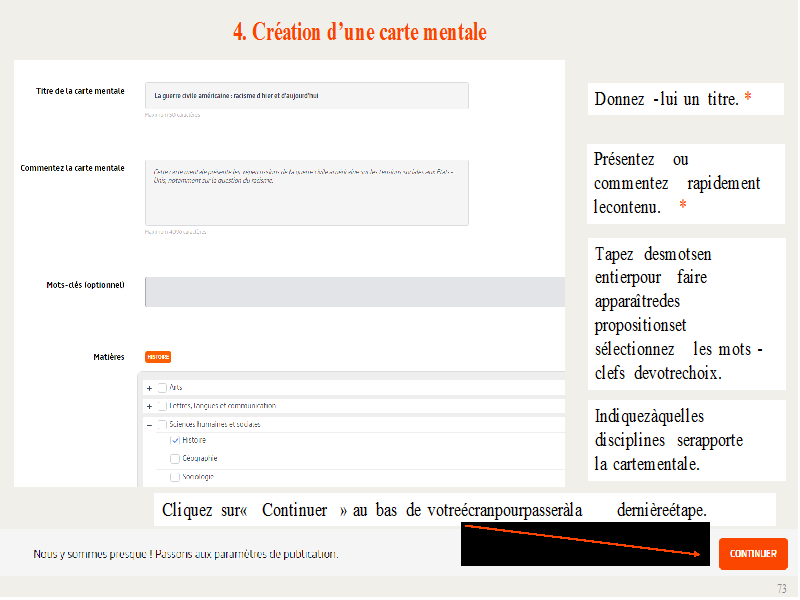Remove the orange Histoire tag

coord(158,357)
